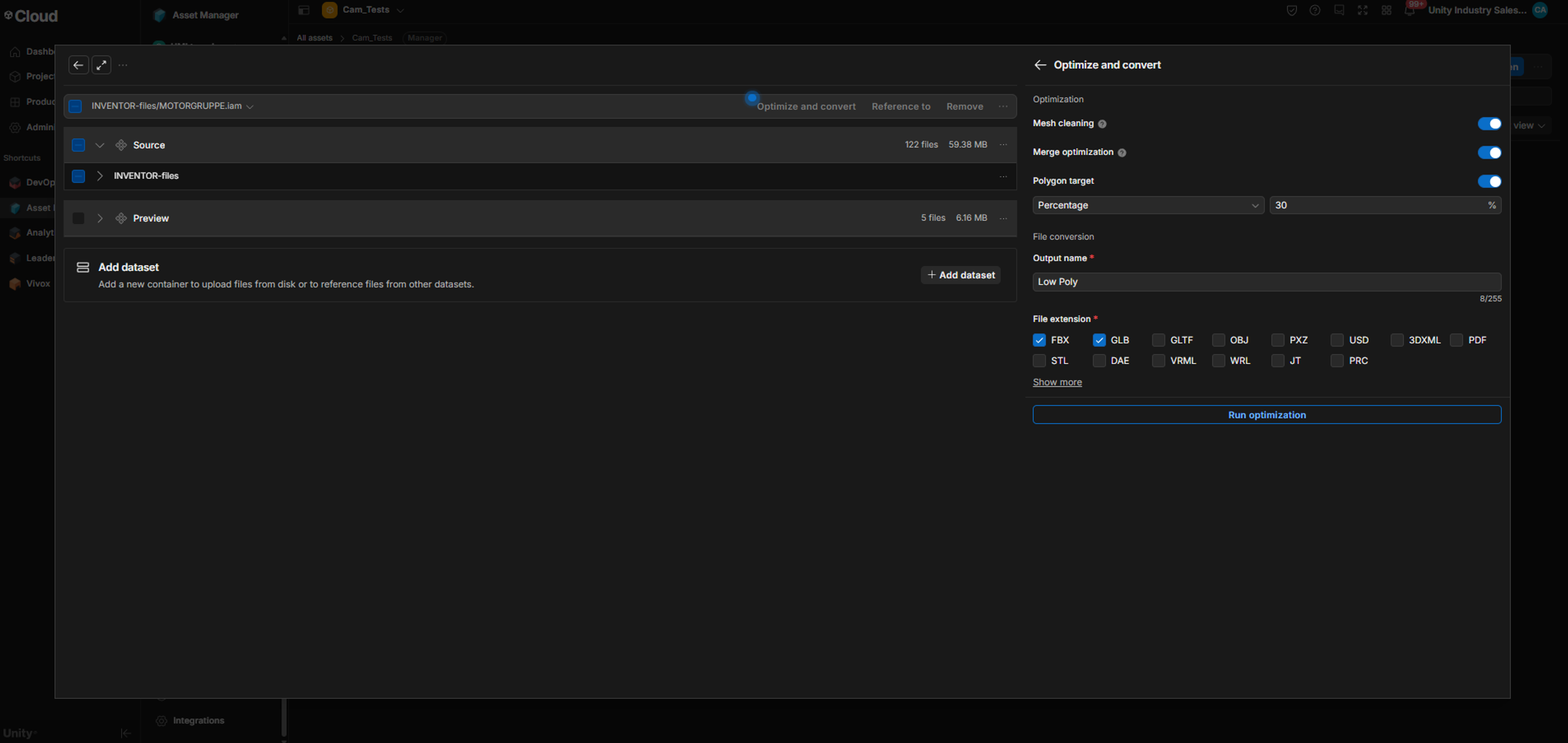Open the CA user avatar menu
The image size is (1568, 743).
coord(1539,10)
